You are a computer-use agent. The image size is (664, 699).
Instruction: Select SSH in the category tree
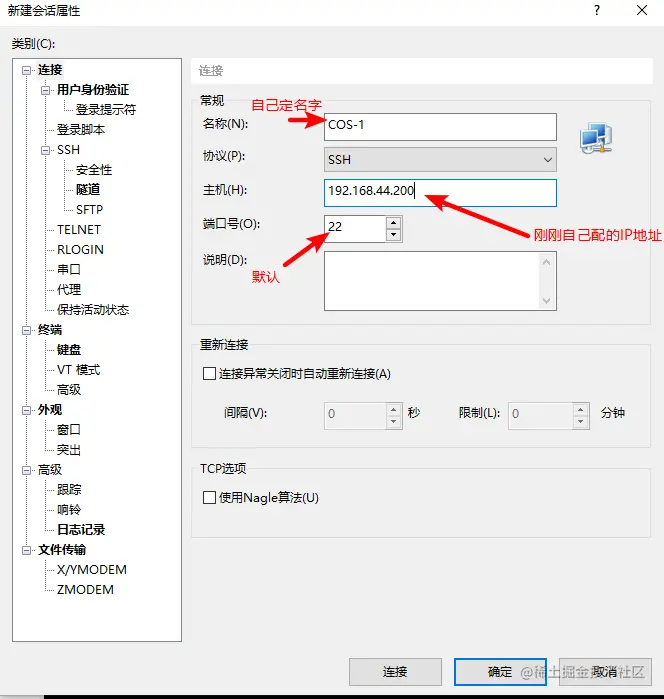(68, 150)
